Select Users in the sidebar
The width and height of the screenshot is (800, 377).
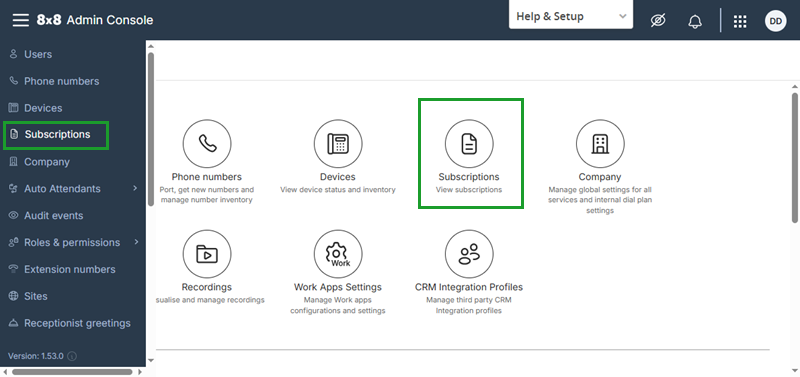click(x=38, y=54)
